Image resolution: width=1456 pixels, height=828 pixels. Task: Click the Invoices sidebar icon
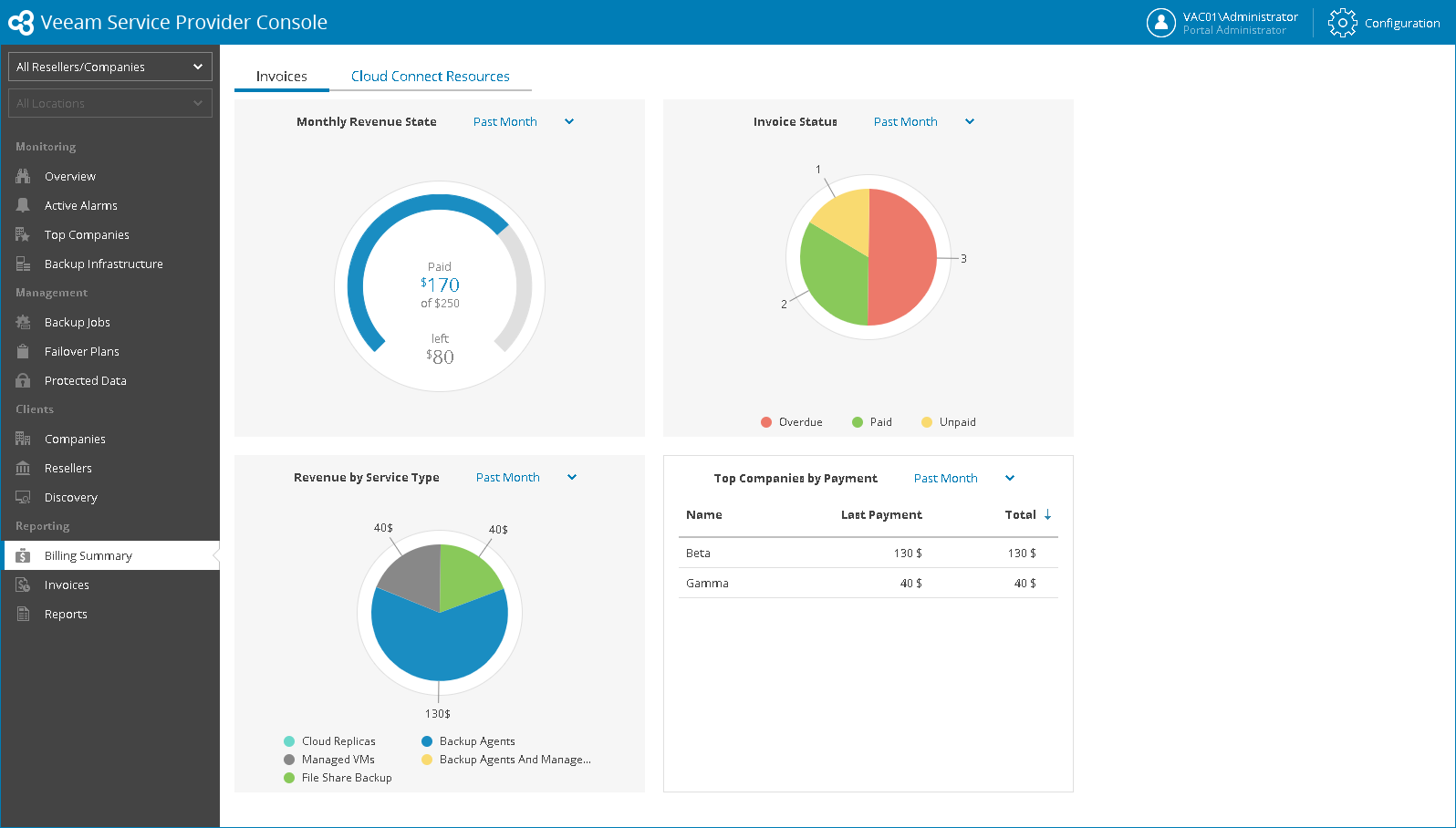click(x=23, y=585)
